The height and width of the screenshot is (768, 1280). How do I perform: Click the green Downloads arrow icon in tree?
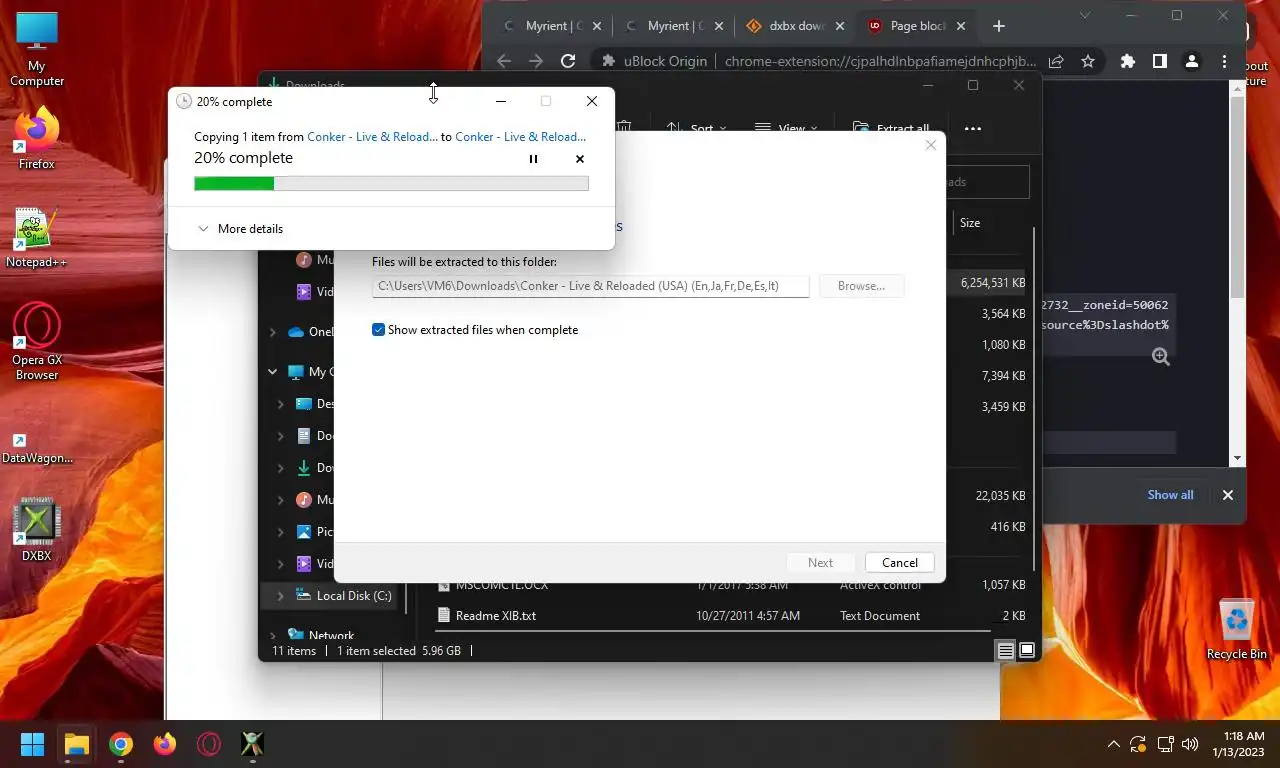(x=304, y=468)
